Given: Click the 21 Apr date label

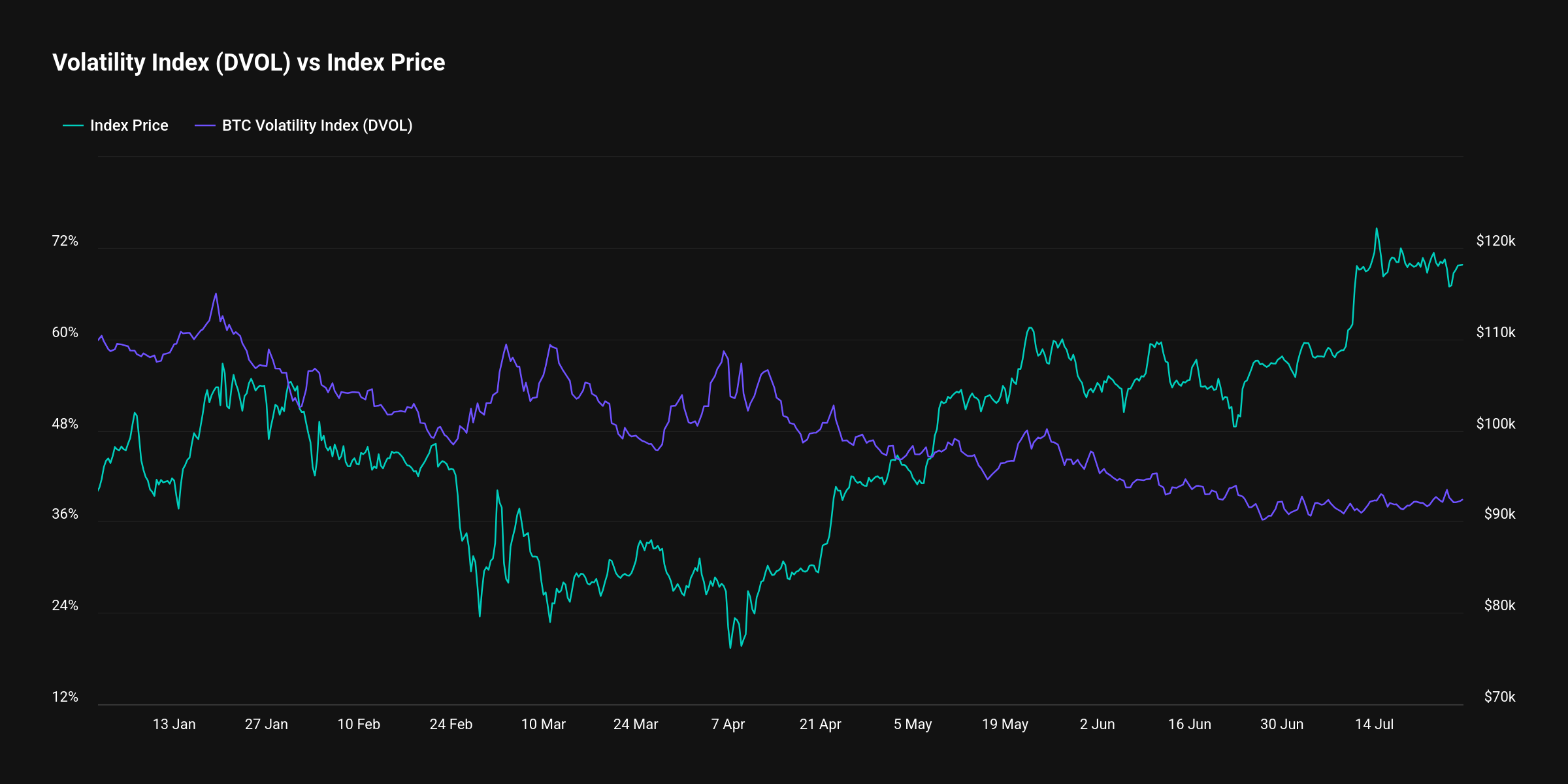Looking at the screenshot, I should 821,725.
